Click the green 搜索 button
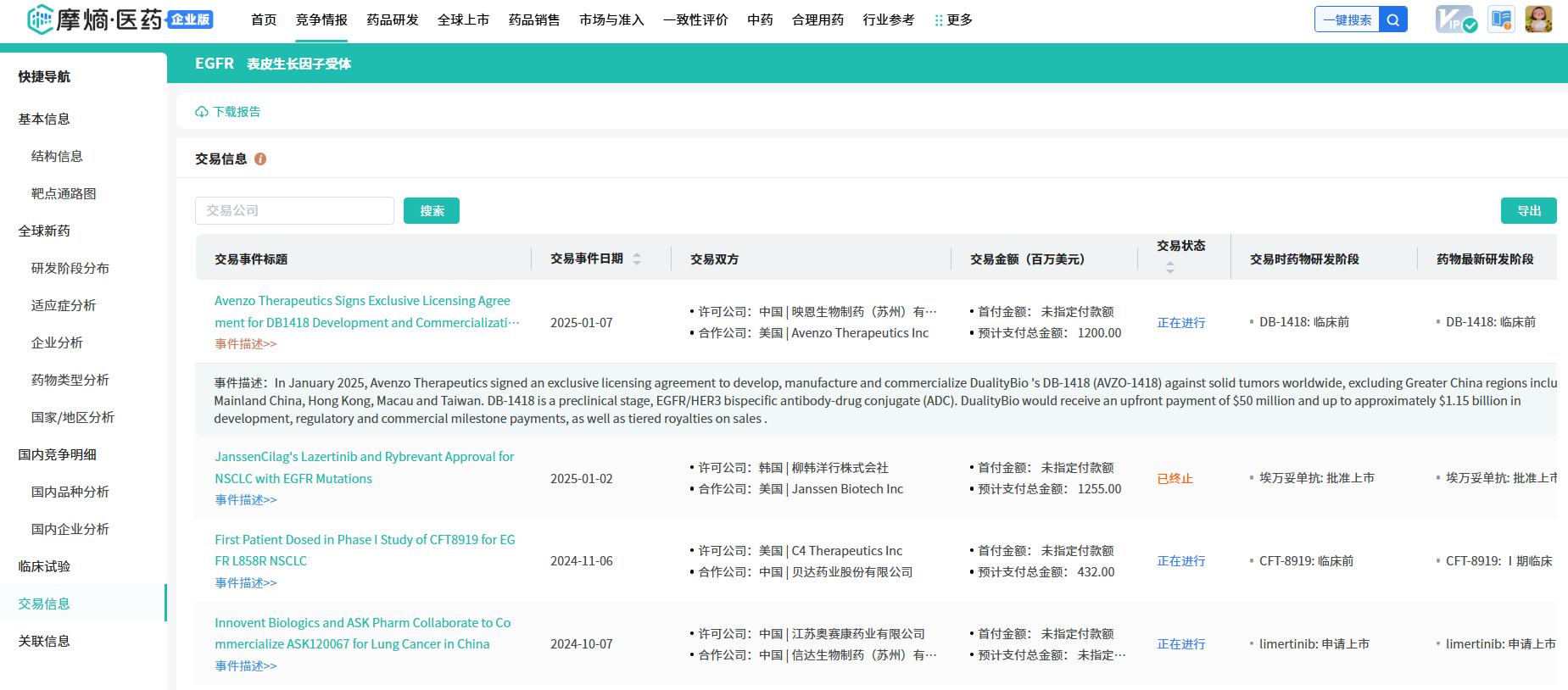Viewport: 1568px width, 690px height. click(x=431, y=211)
